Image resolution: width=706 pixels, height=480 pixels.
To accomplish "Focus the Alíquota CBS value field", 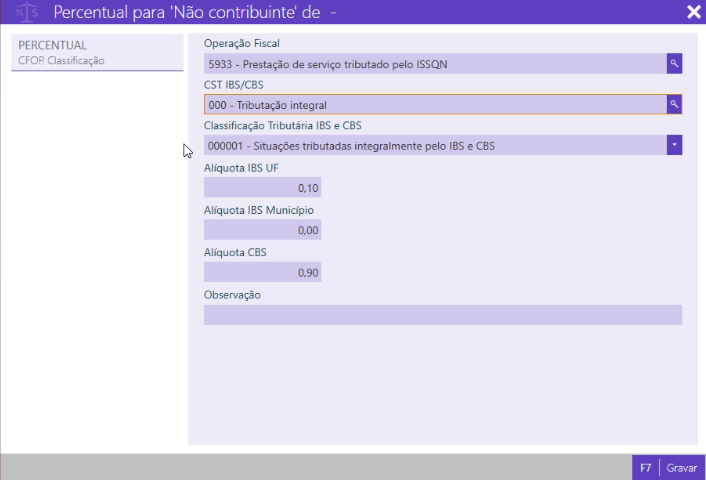I will (262, 273).
